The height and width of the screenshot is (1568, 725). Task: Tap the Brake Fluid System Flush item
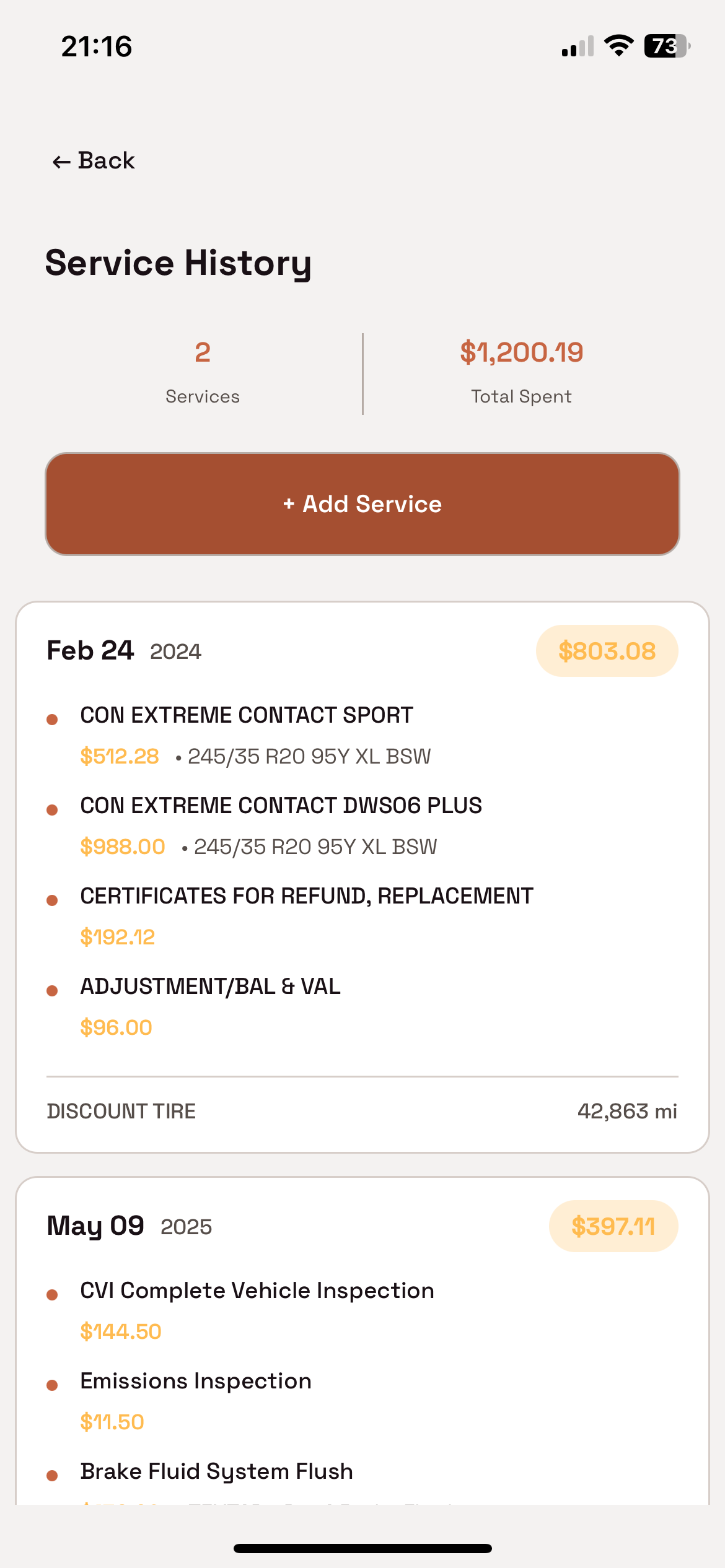click(x=216, y=1471)
